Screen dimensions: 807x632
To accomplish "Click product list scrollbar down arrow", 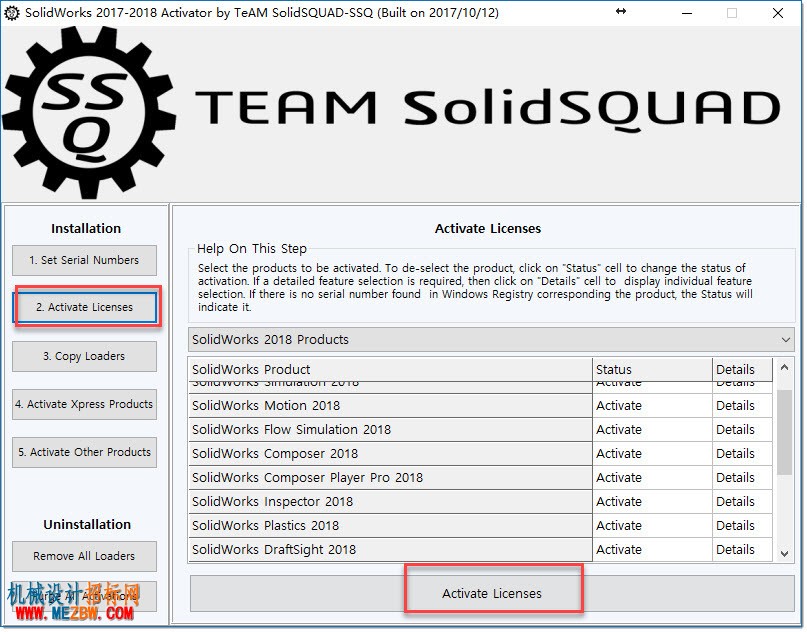I will pos(784,554).
